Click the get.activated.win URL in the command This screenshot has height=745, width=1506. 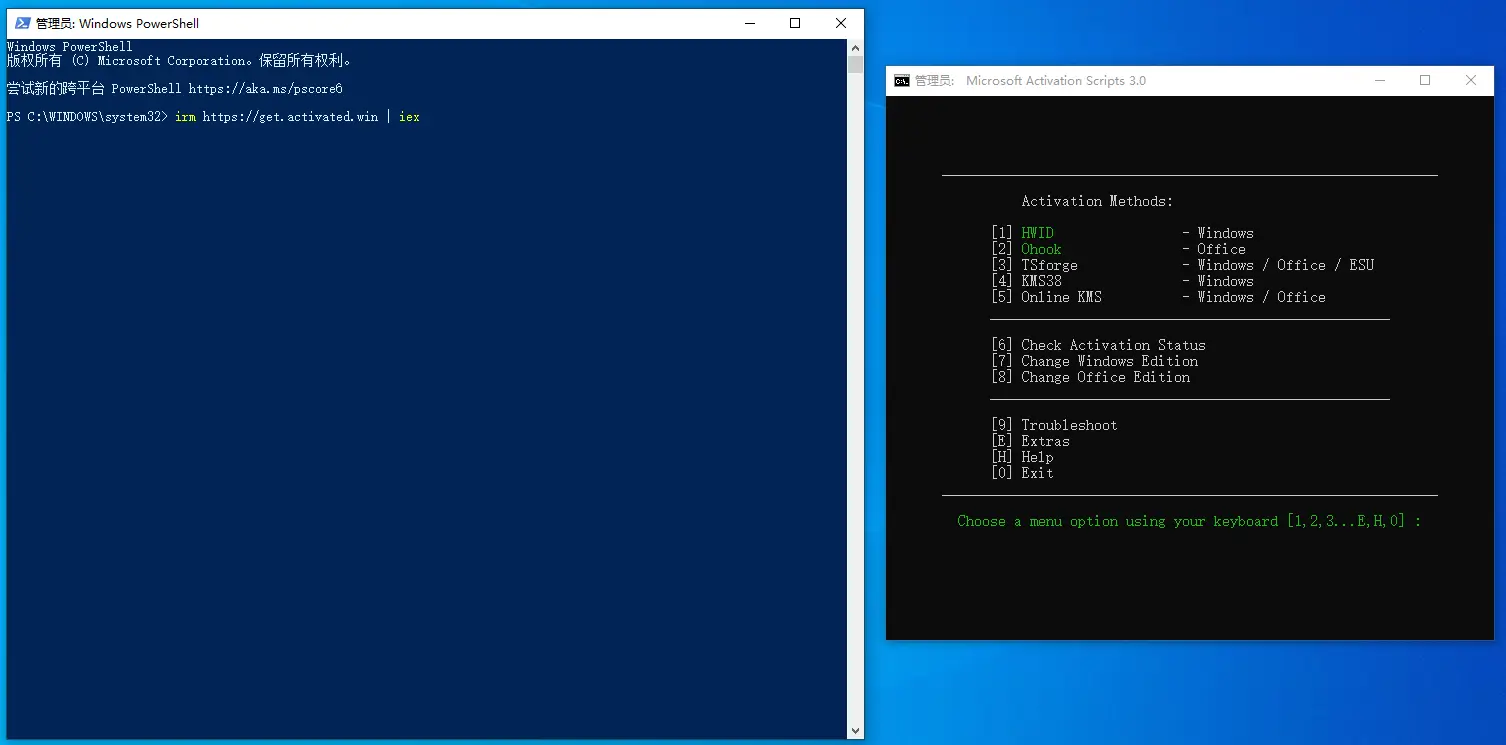(x=290, y=117)
